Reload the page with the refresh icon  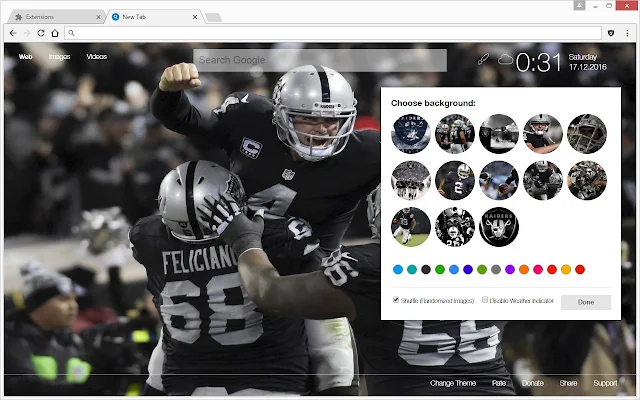pyautogui.click(x=41, y=33)
